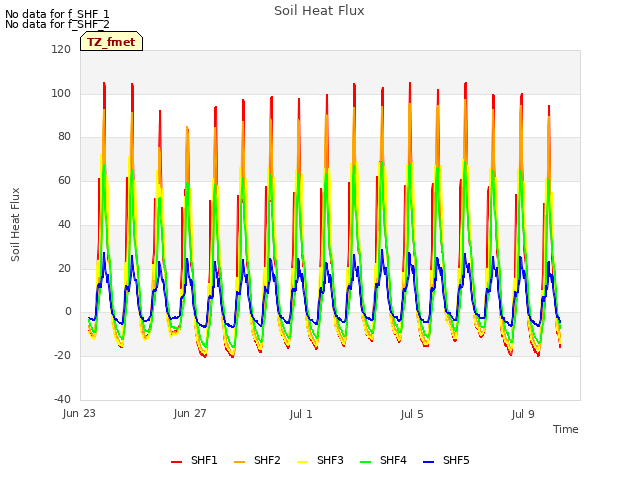This screenshot has height=480, width=640.
Task: Click the -40 y-axis tick label
Action: [x=62, y=399]
